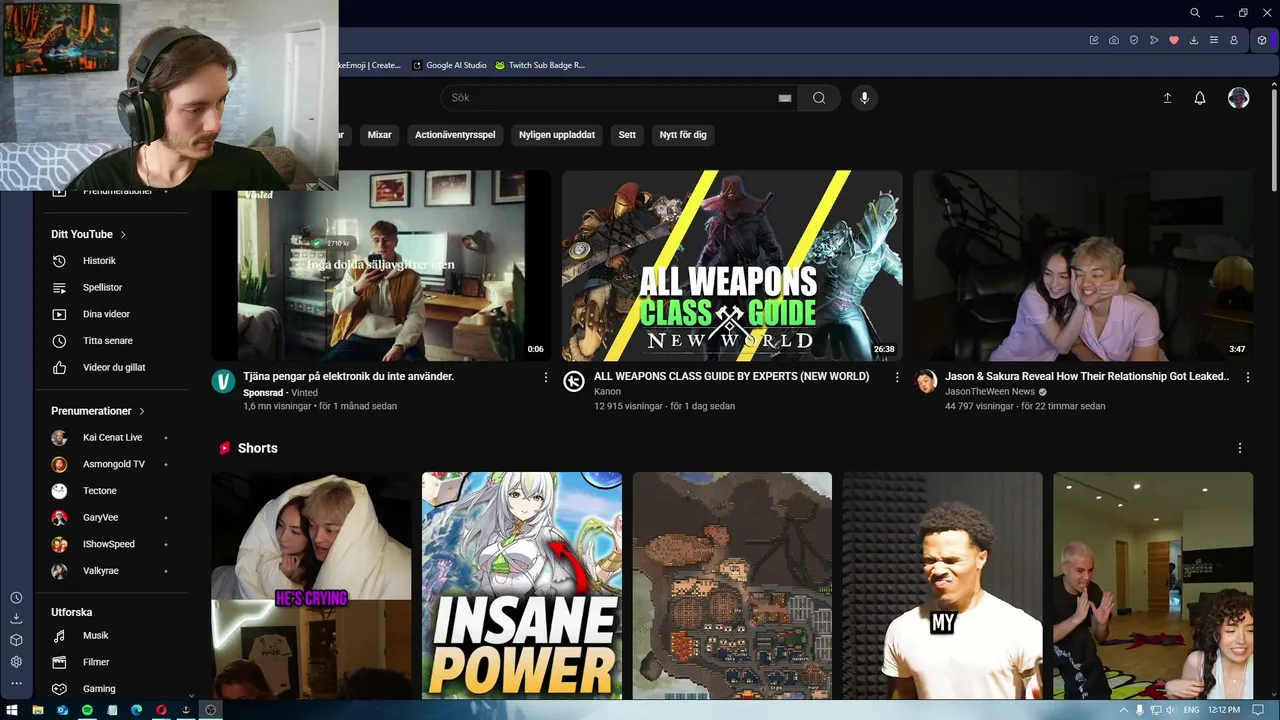This screenshot has height=720, width=1280.
Task: Open the easy setup sliders icon
Action: tap(1214, 40)
